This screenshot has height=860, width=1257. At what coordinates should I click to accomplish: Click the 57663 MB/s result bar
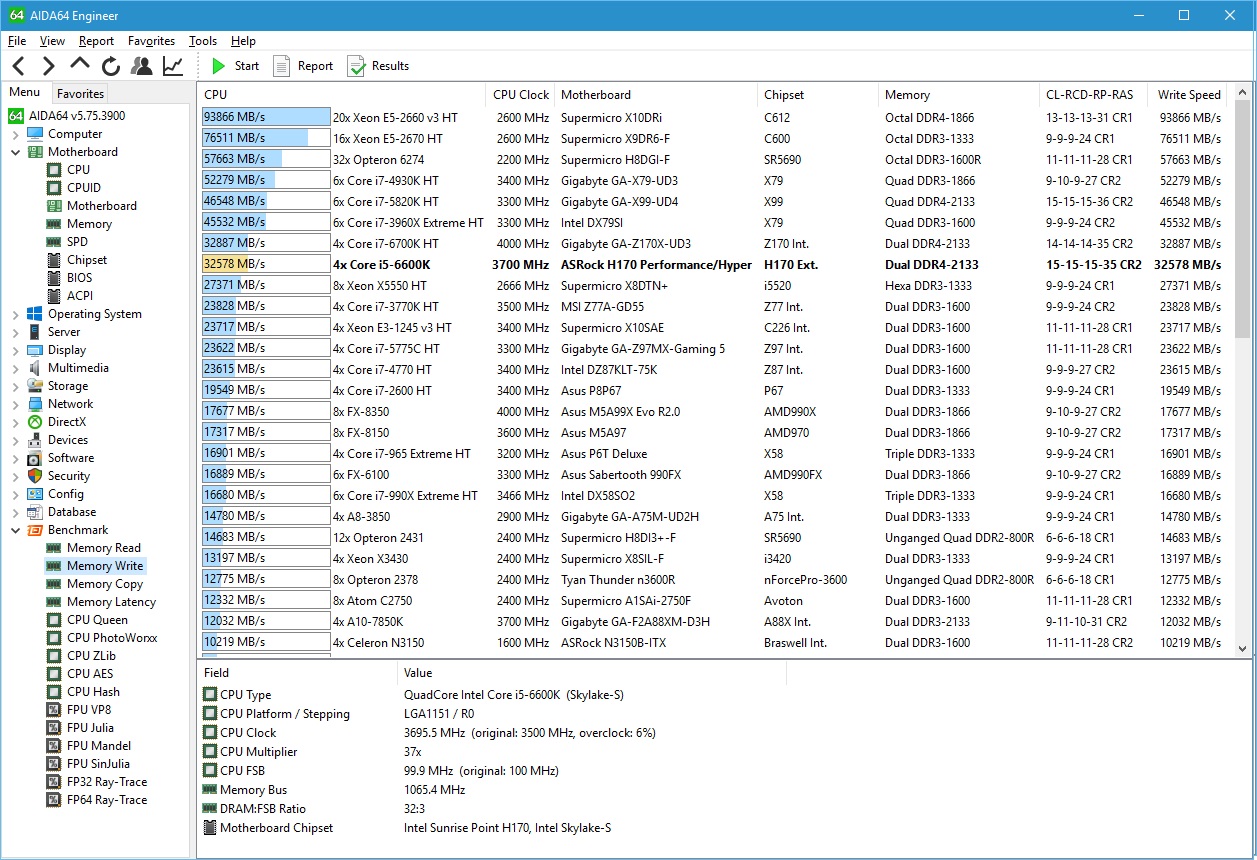(x=266, y=159)
